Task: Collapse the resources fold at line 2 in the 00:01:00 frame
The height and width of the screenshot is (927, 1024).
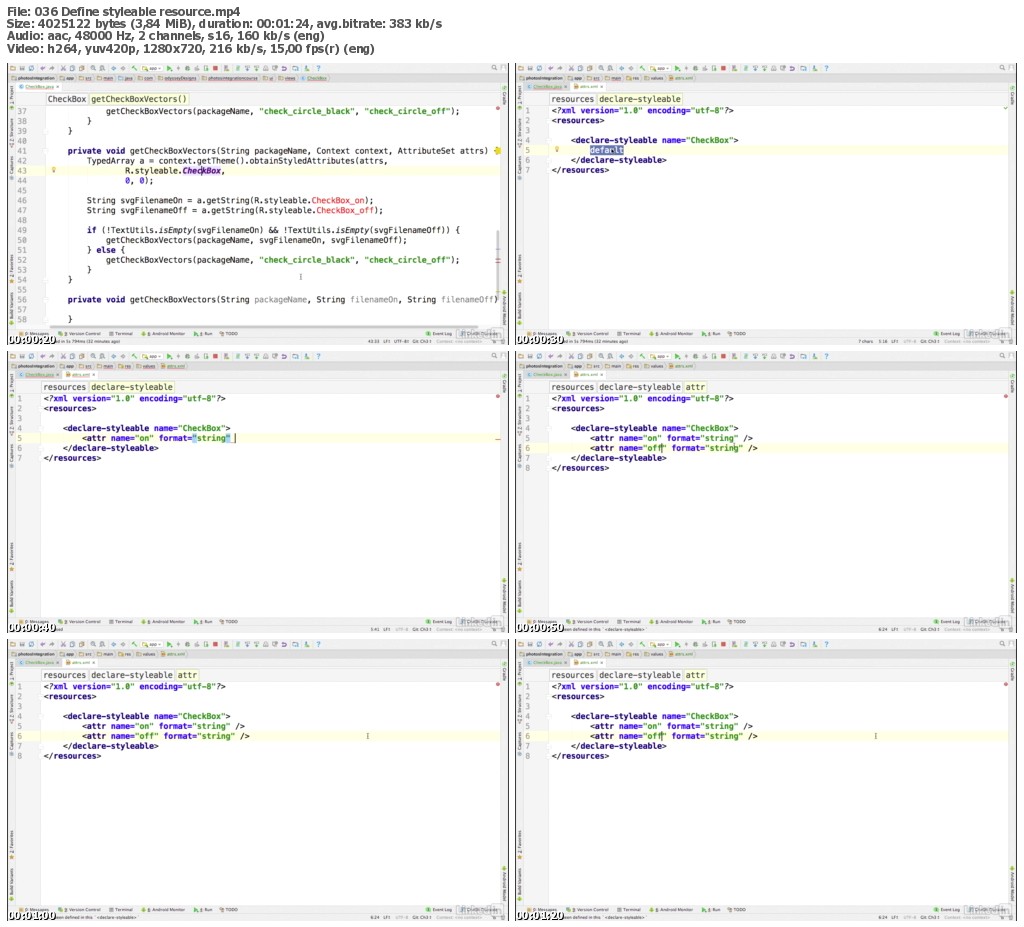Action: coord(40,696)
